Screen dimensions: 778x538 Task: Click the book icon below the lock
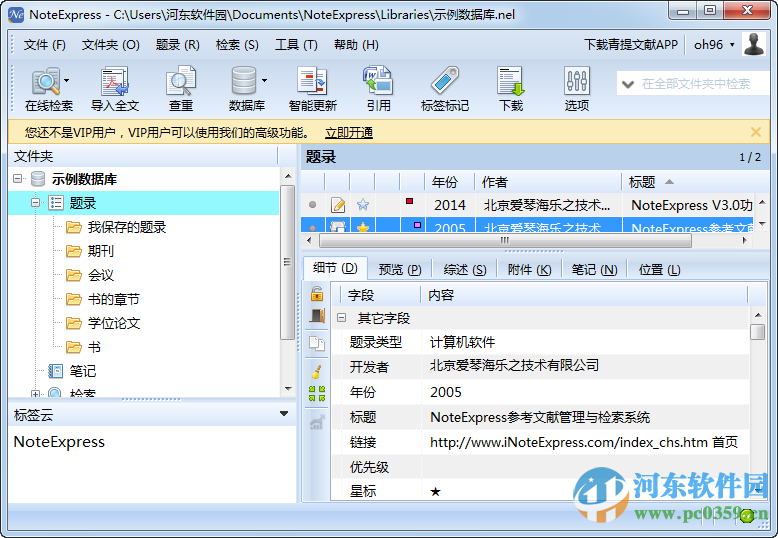click(317, 316)
